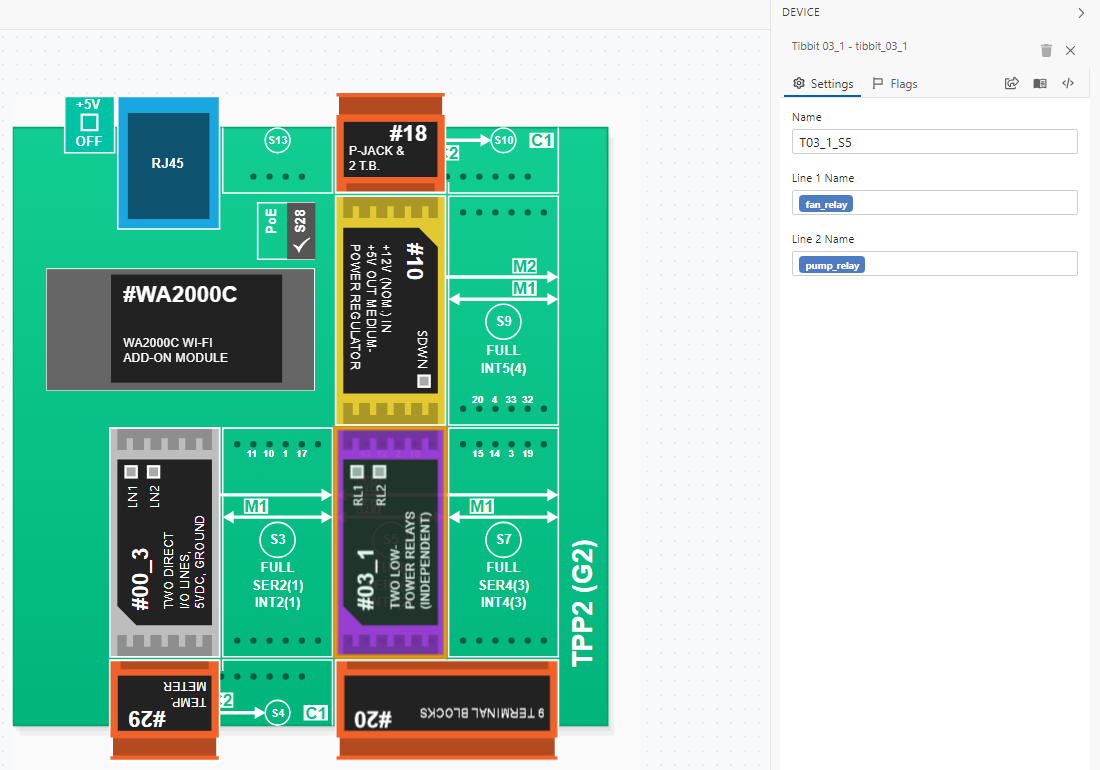Close the Tibbit 03_1 device panel

1070,50
